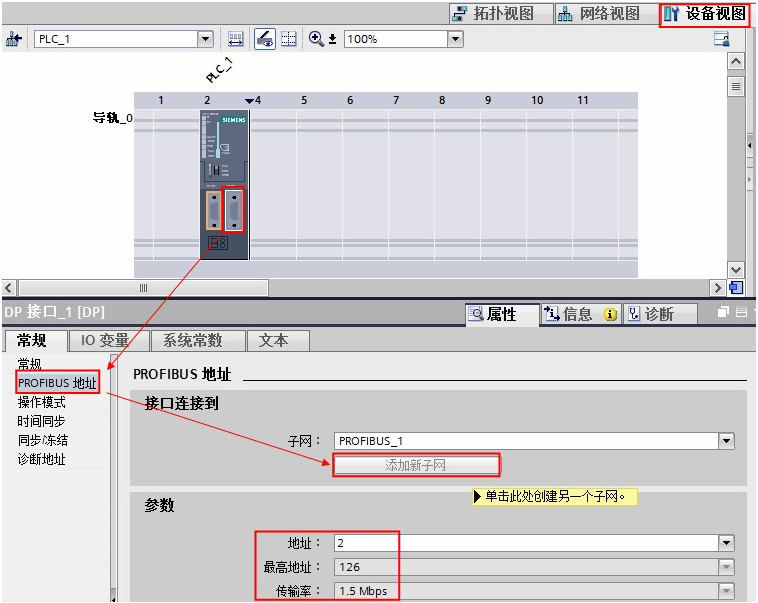Viewport: 758px width, 603px height.
Task: Click the zoom magnifier icon
Action: point(316,39)
